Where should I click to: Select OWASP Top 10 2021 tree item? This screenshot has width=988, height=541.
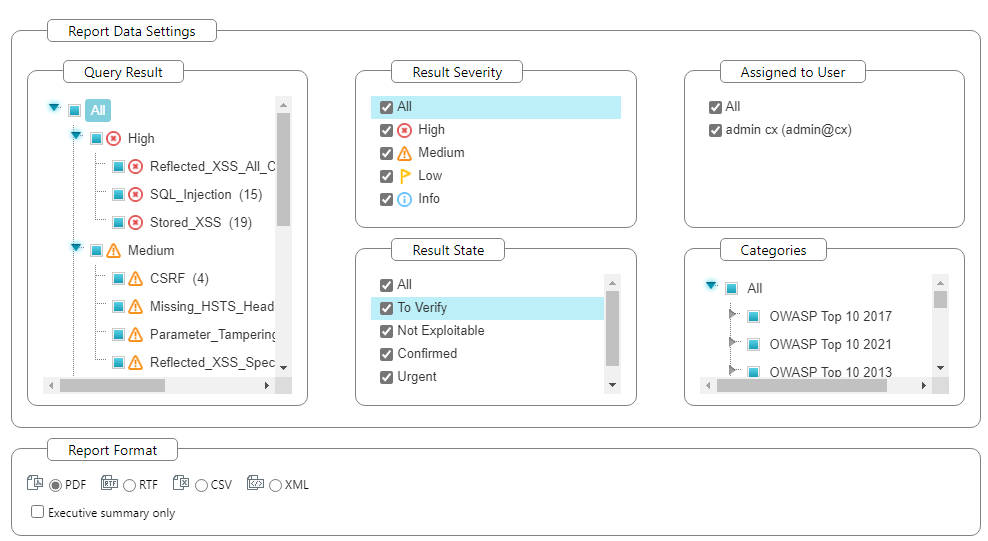[830, 345]
